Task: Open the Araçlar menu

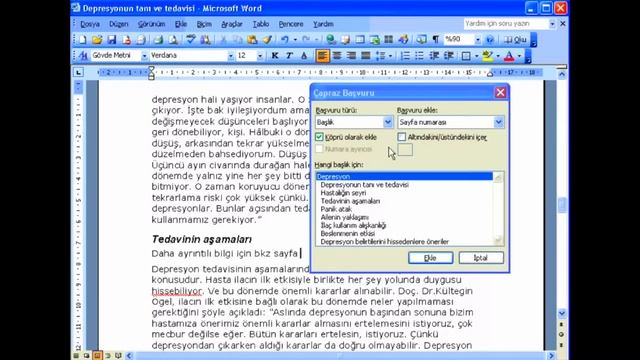Action: pos(232,24)
